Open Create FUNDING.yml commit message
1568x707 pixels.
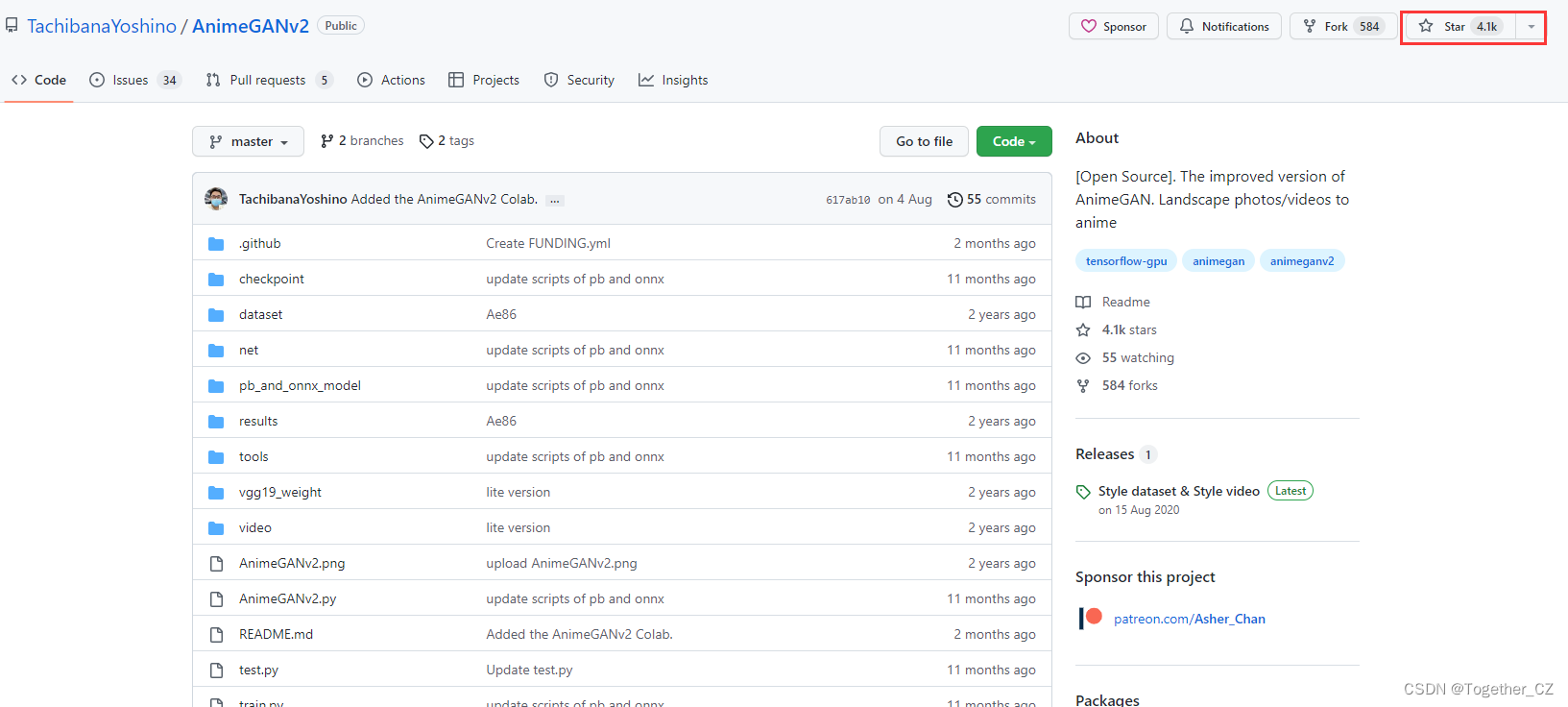coord(548,243)
